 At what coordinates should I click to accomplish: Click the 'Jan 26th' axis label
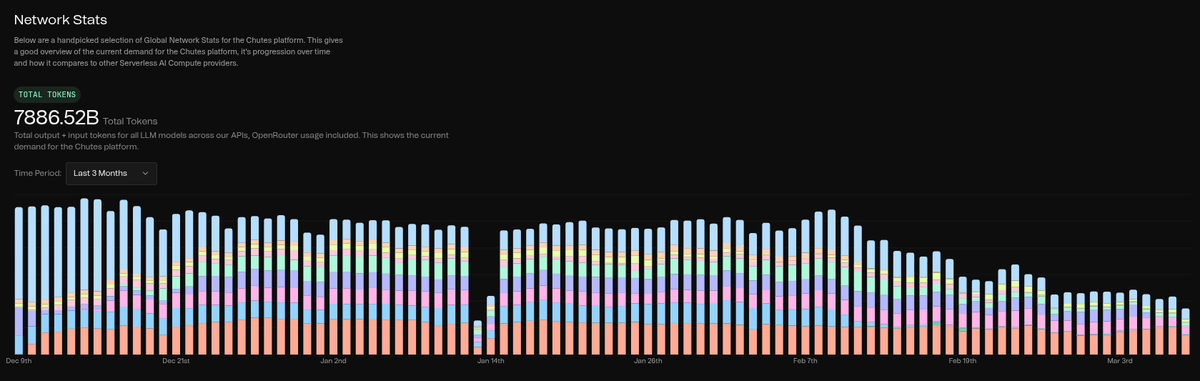point(648,360)
